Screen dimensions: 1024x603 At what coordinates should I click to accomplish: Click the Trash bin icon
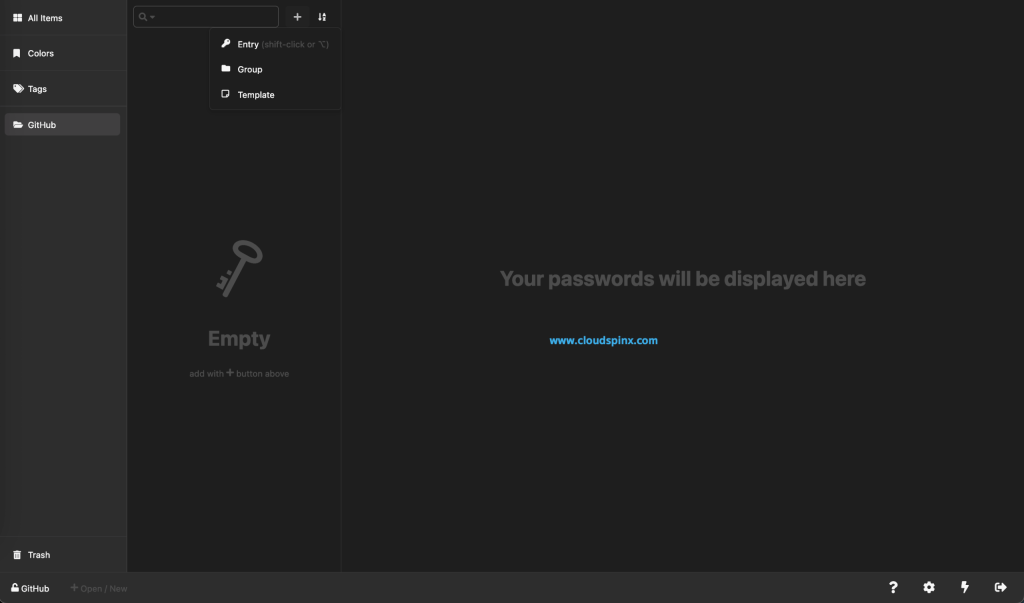click(x=16, y=554)
